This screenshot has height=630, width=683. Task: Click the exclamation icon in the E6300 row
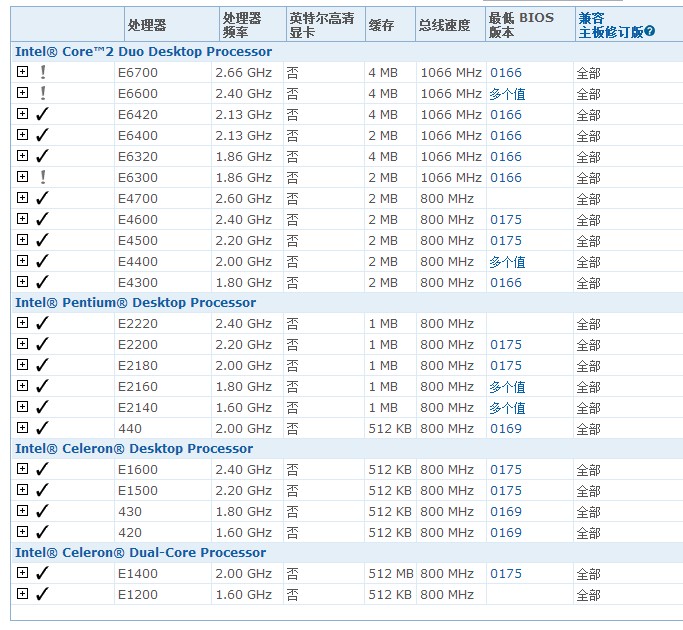tap(42, 177)
